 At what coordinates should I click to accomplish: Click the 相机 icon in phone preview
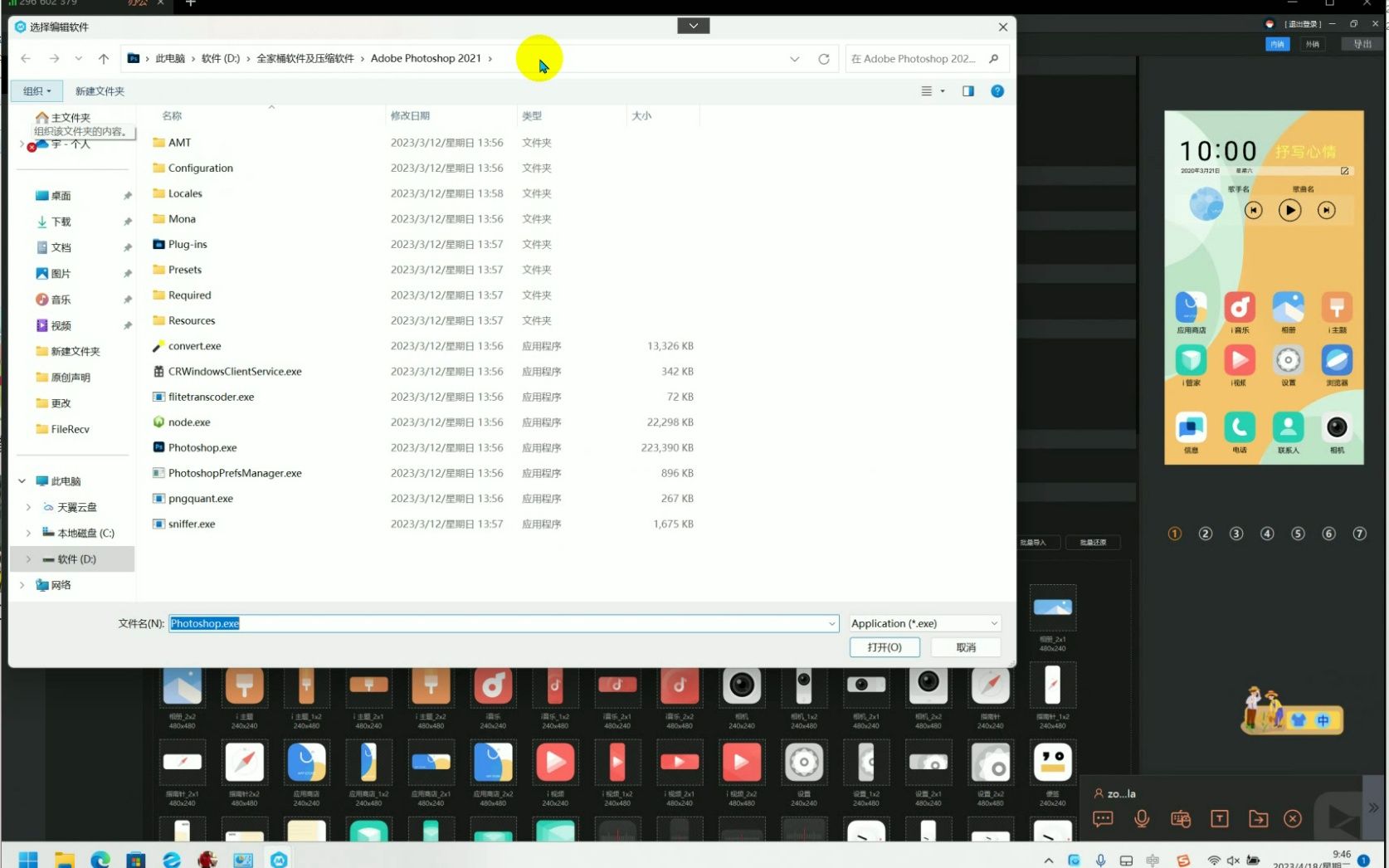(x=1337, y=428)
